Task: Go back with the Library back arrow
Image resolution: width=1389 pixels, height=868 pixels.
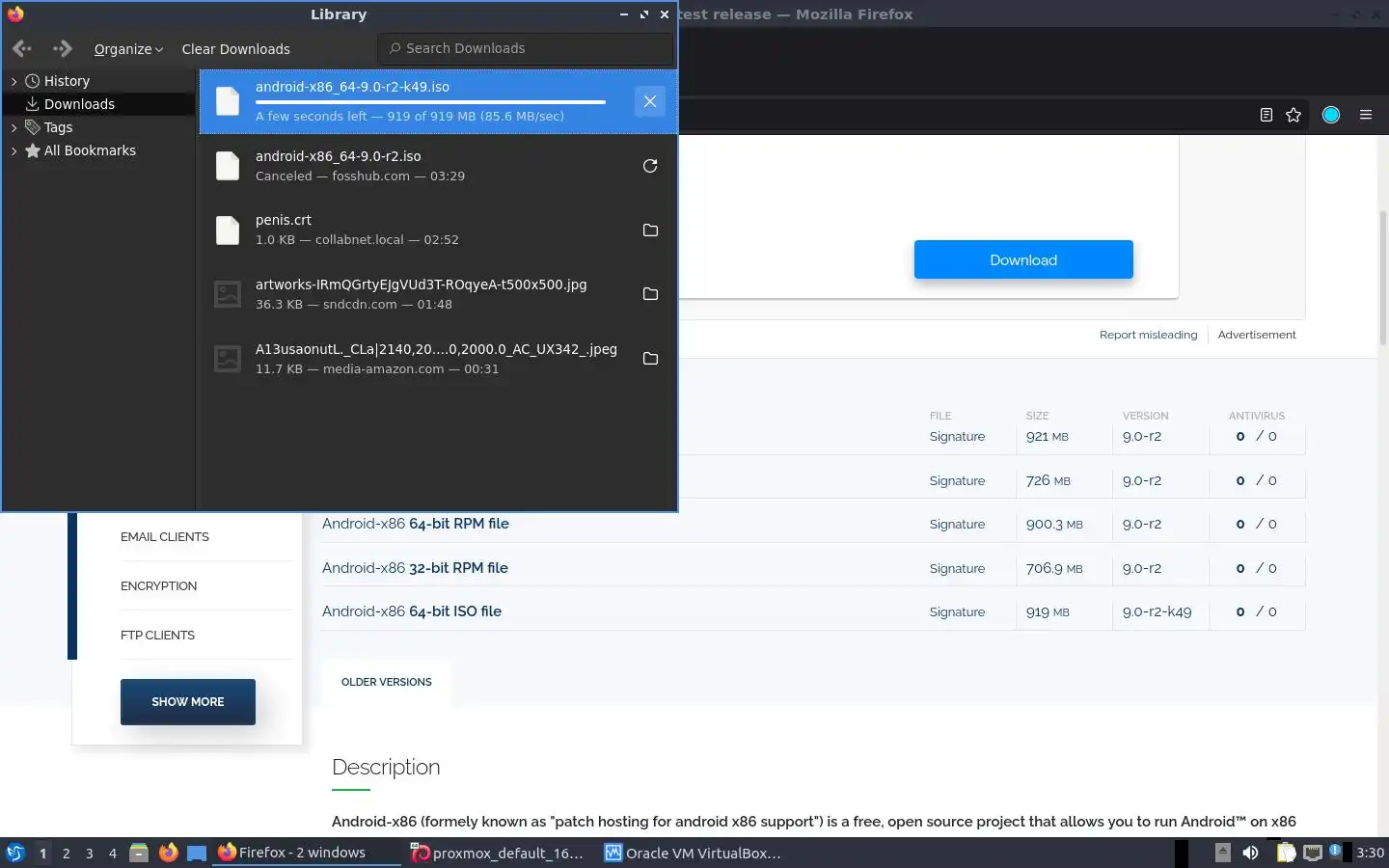Action: 22,48
